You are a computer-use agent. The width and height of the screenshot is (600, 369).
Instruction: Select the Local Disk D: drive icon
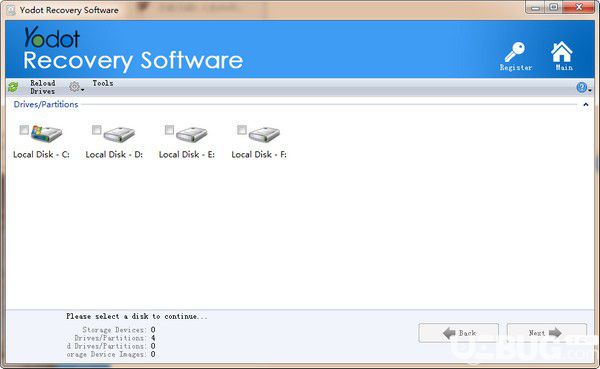pos(119,134)
